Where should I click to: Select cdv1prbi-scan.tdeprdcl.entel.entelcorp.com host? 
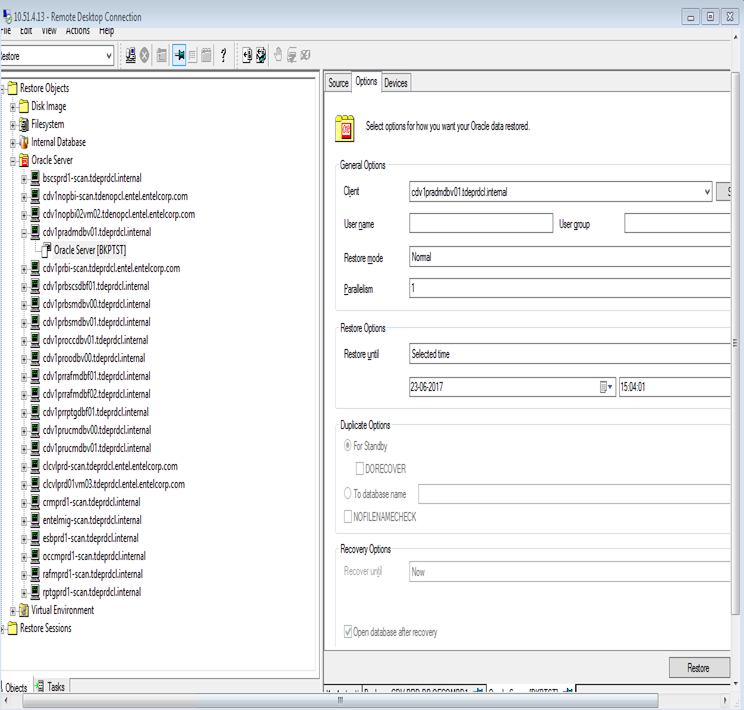(x=112, y=268)
